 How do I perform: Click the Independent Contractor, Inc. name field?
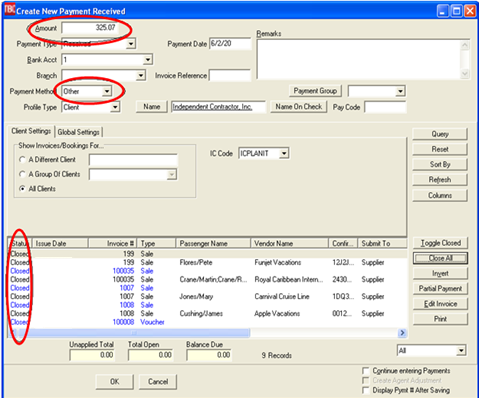[x=218, y=107]
